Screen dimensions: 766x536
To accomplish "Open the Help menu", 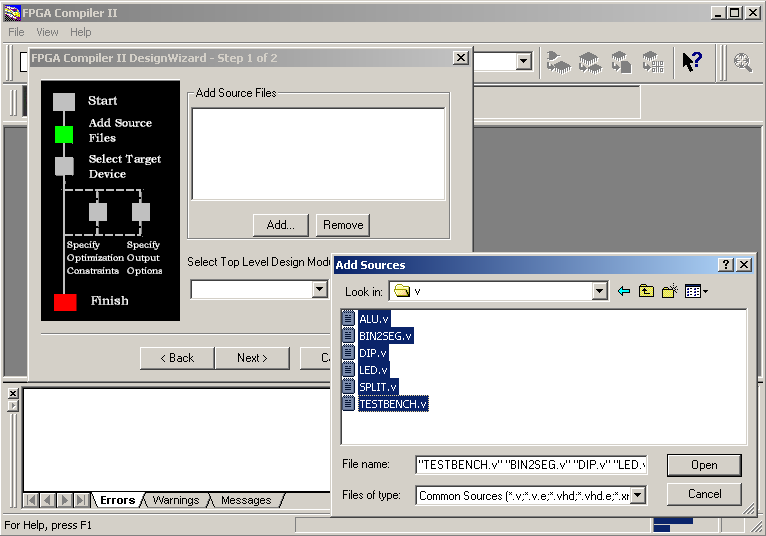I will click(x=81, y=32).
